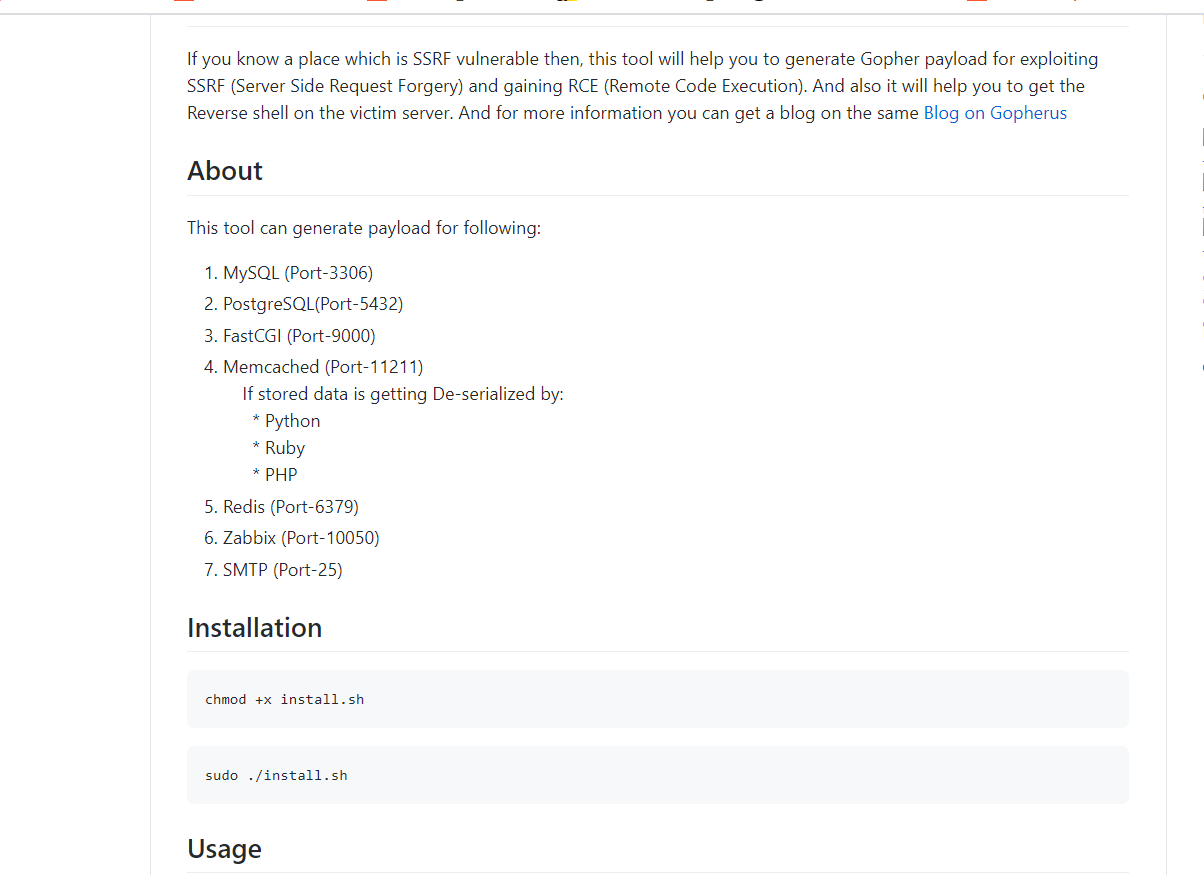Click the Python sub-item under Memcached
1204x875 pixels.
pos(292,421)
